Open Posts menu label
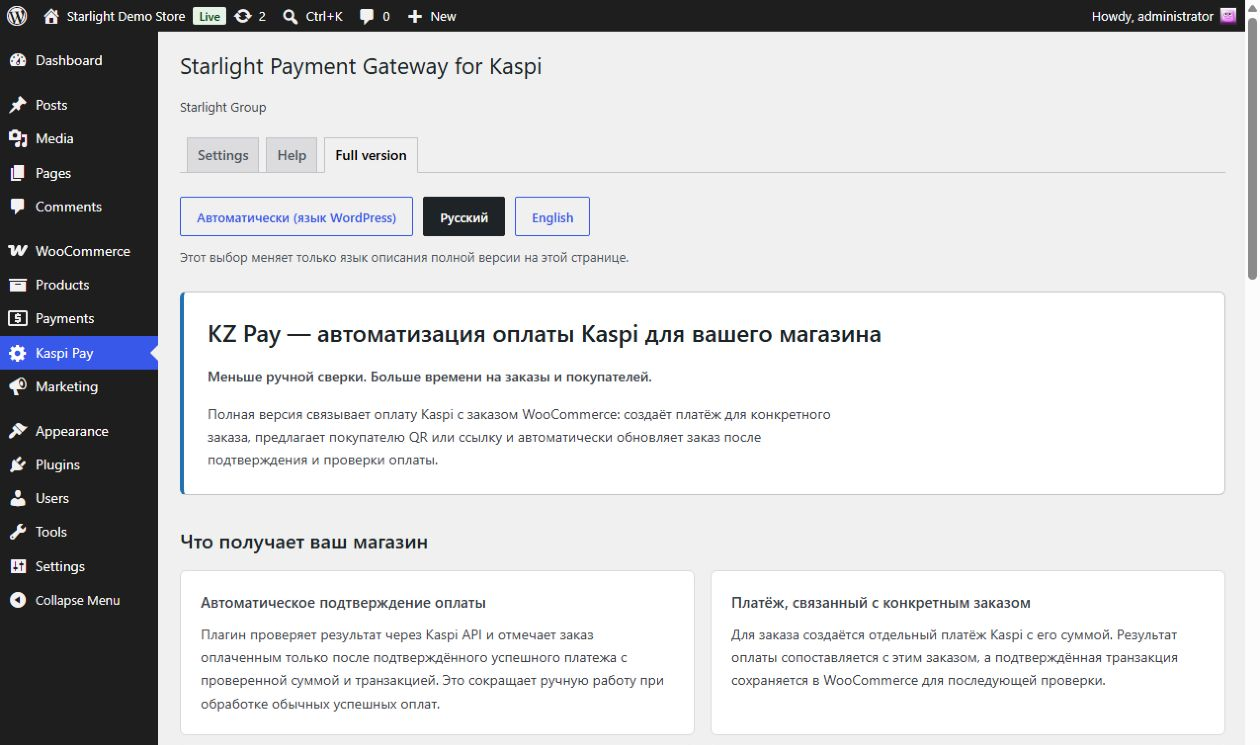The height and width of the screenshot is (745, 1260). tap(52, 105)
